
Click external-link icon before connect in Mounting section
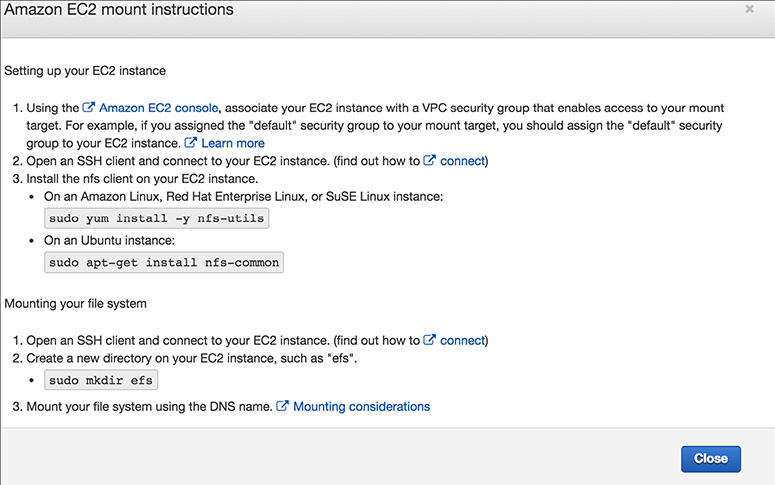[x=430, y=340]
